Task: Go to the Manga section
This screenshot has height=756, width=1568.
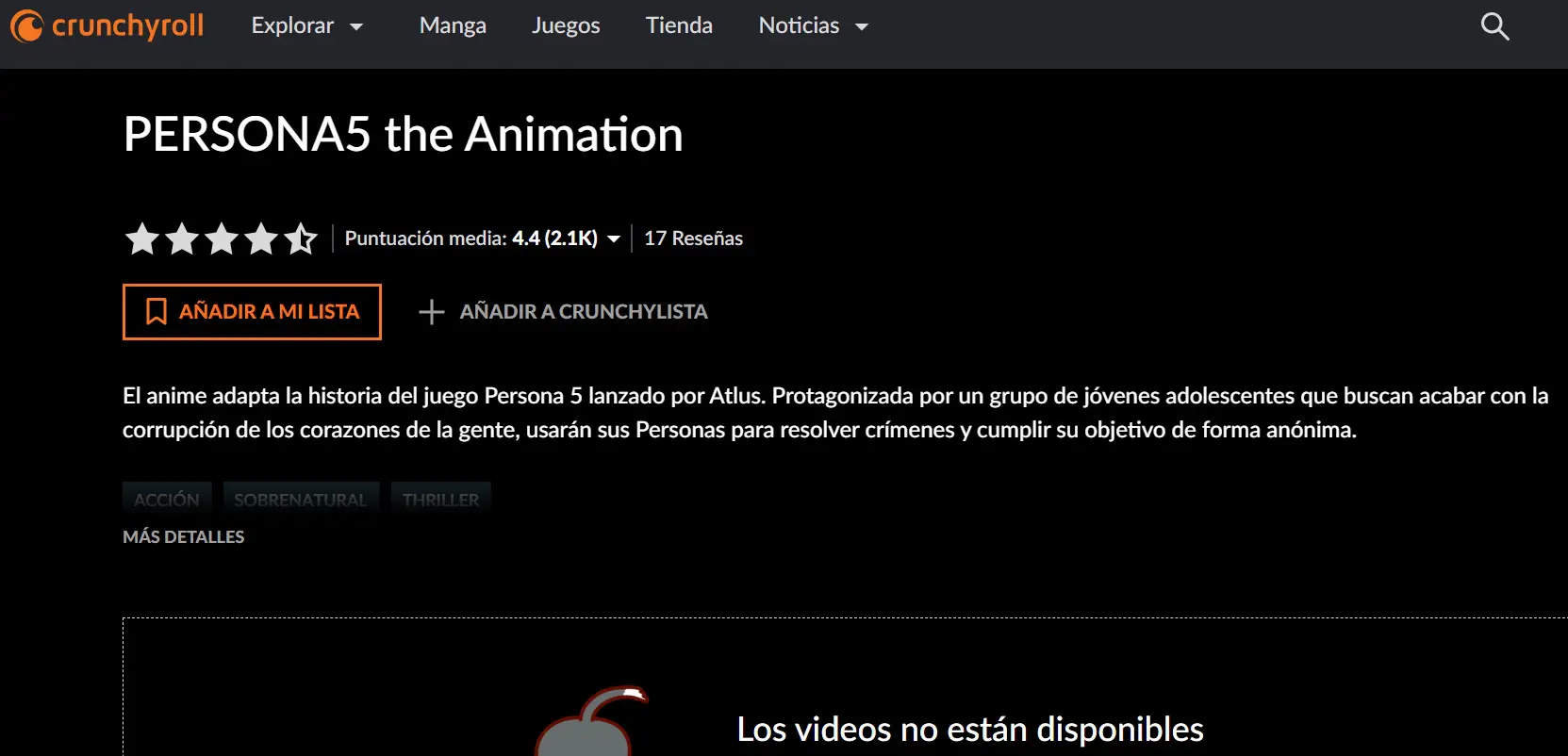Action: coord(453,26)
